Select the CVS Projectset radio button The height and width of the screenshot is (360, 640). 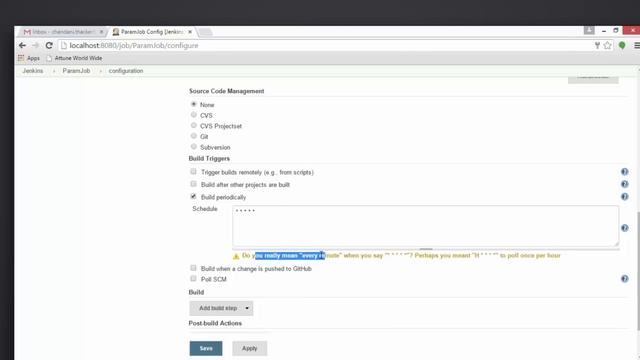pos(193,126)
